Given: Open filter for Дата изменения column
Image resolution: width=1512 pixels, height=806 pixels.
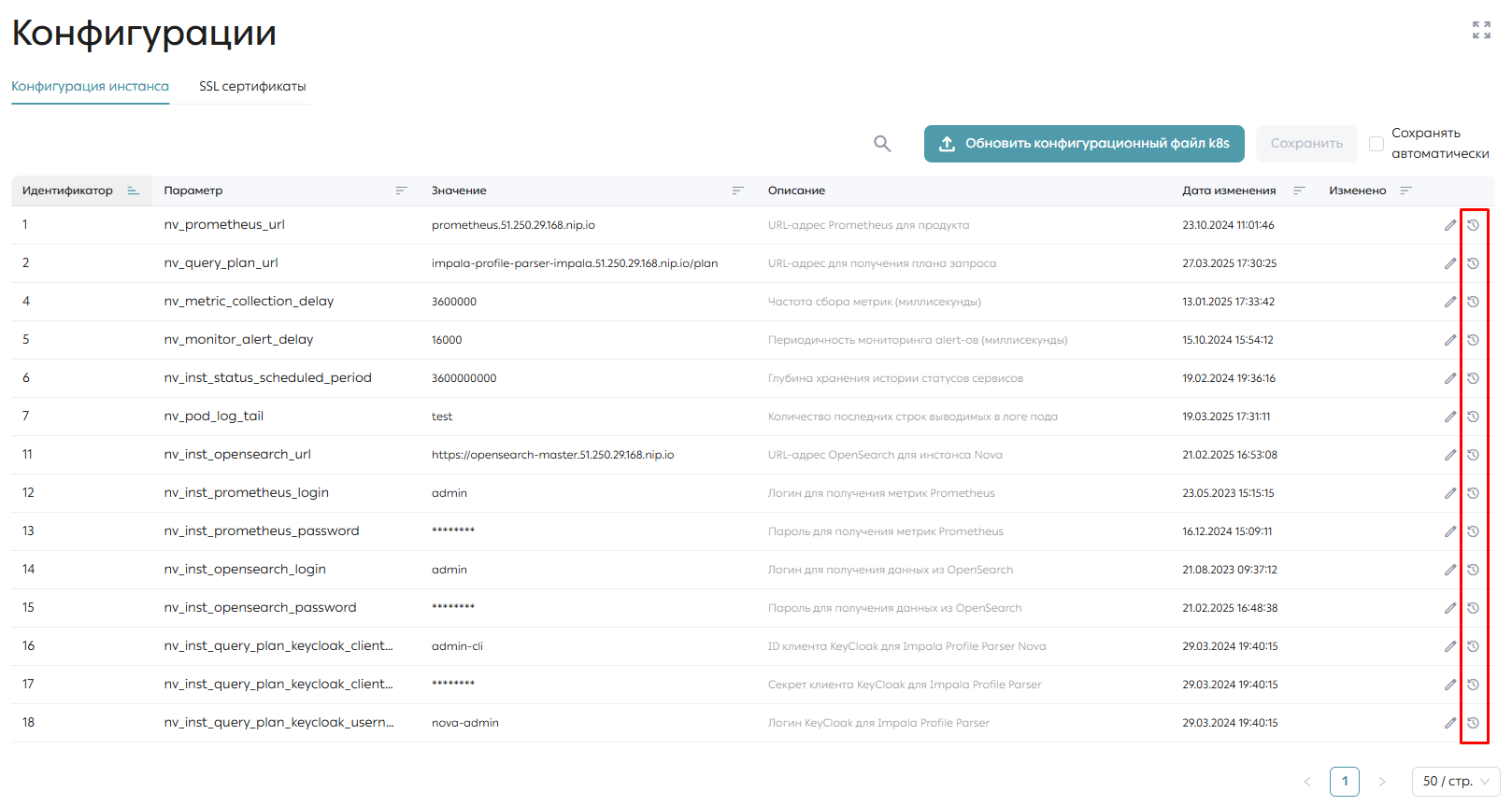Looking at the screenshot, I should point(1299,191).
